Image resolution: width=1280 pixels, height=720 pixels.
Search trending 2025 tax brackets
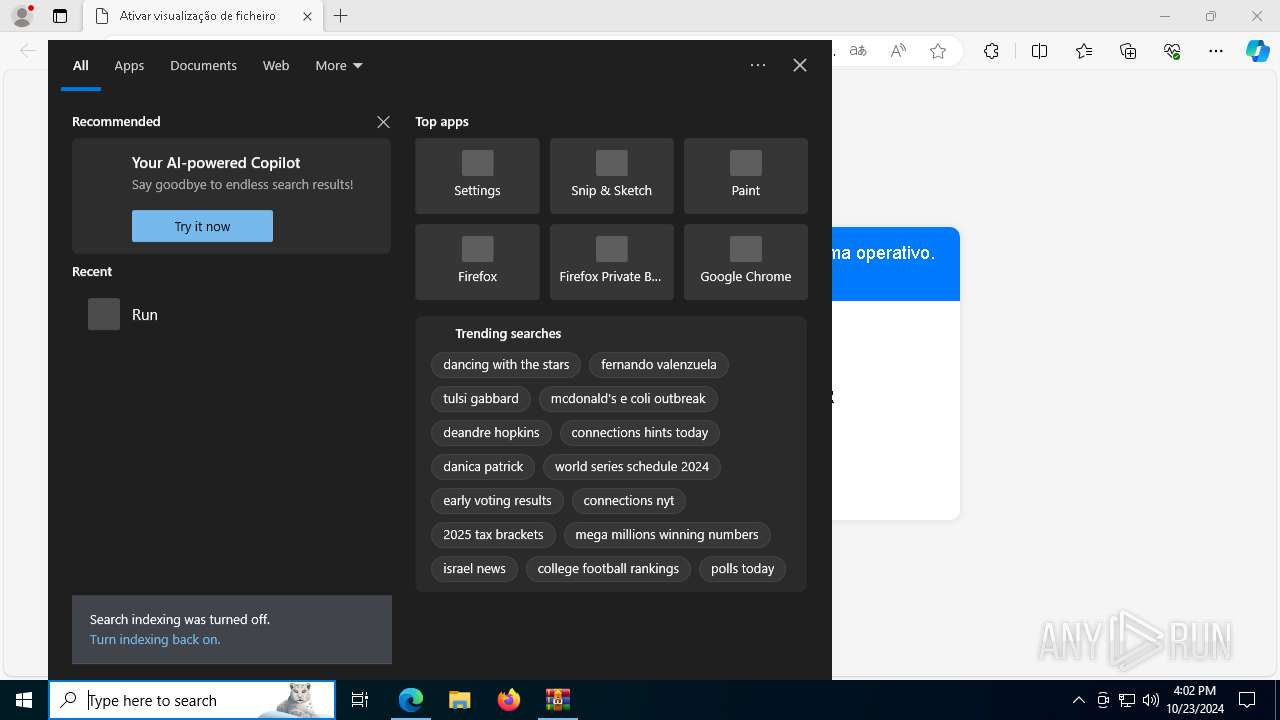coord(493,535)
